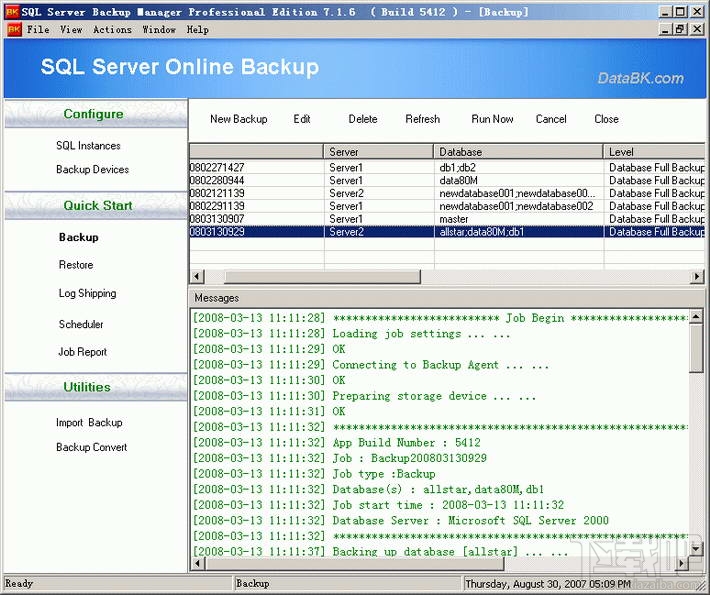710x595 pixels.
Task: Restore the inner Backup child window
Action: pos(680,29)
